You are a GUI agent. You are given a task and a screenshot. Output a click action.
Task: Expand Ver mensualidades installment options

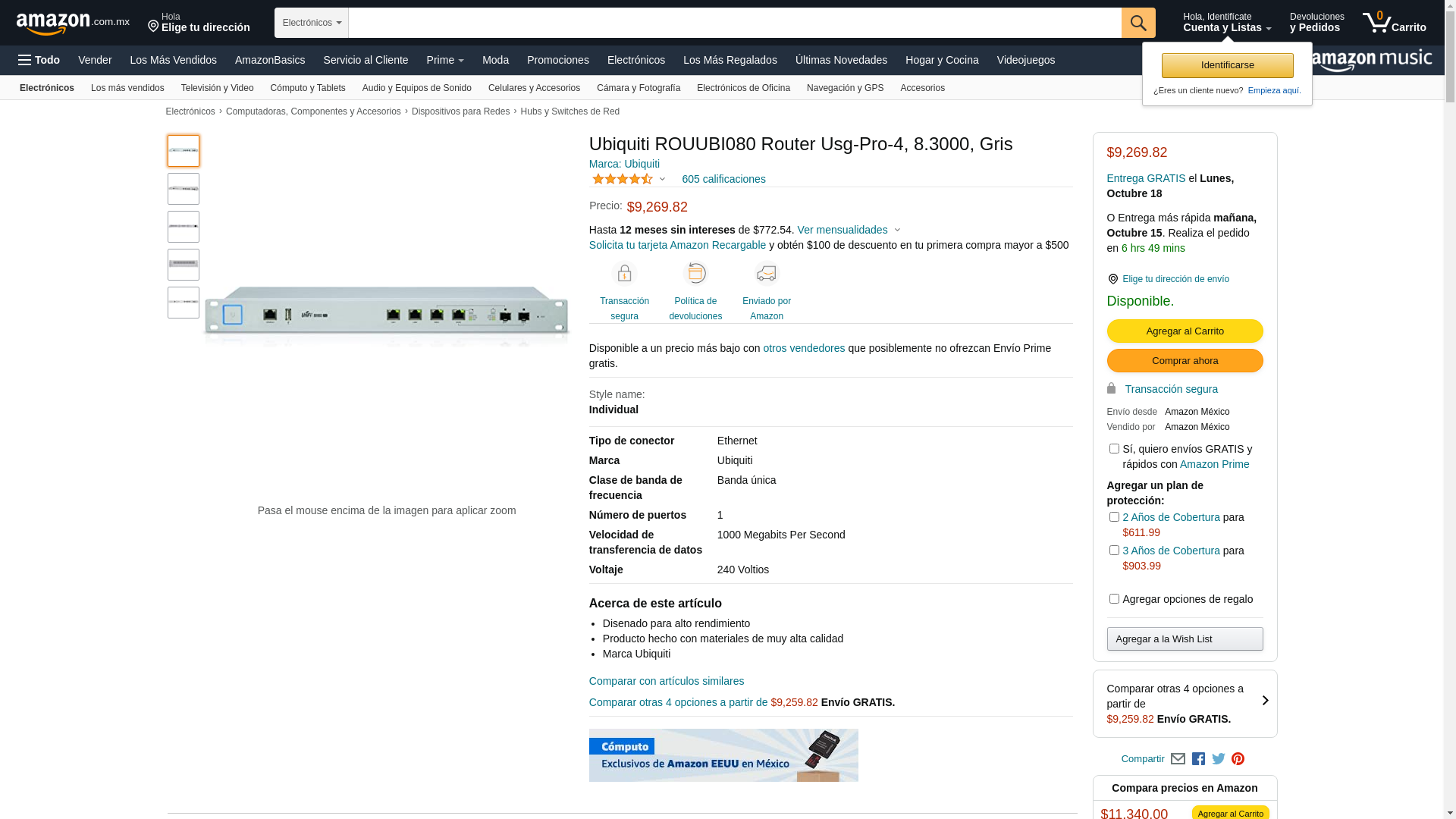(849, 230)
